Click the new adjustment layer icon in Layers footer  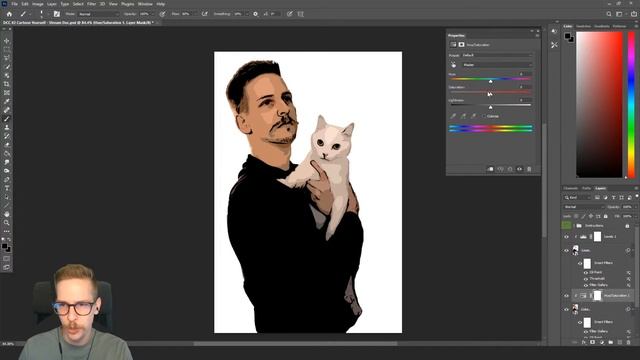[x=602, y=342]
